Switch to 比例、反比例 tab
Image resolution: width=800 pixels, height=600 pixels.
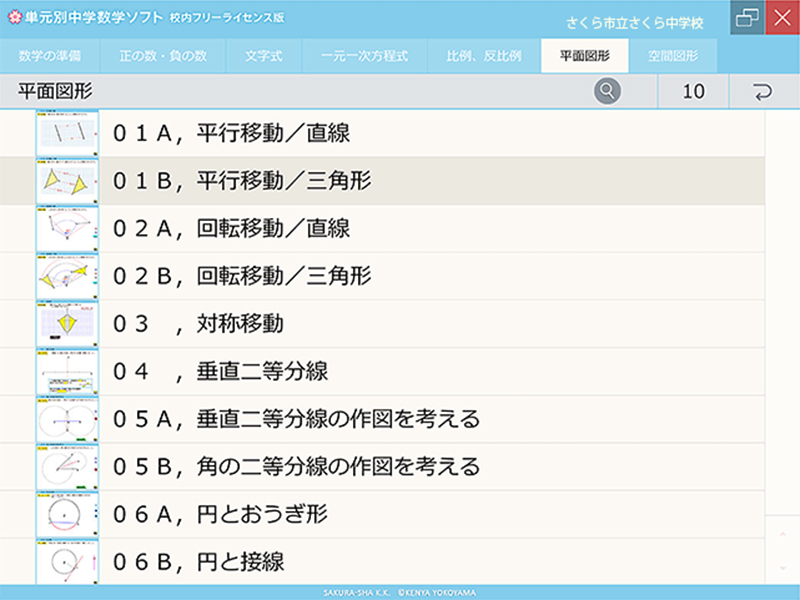(484, 56)
